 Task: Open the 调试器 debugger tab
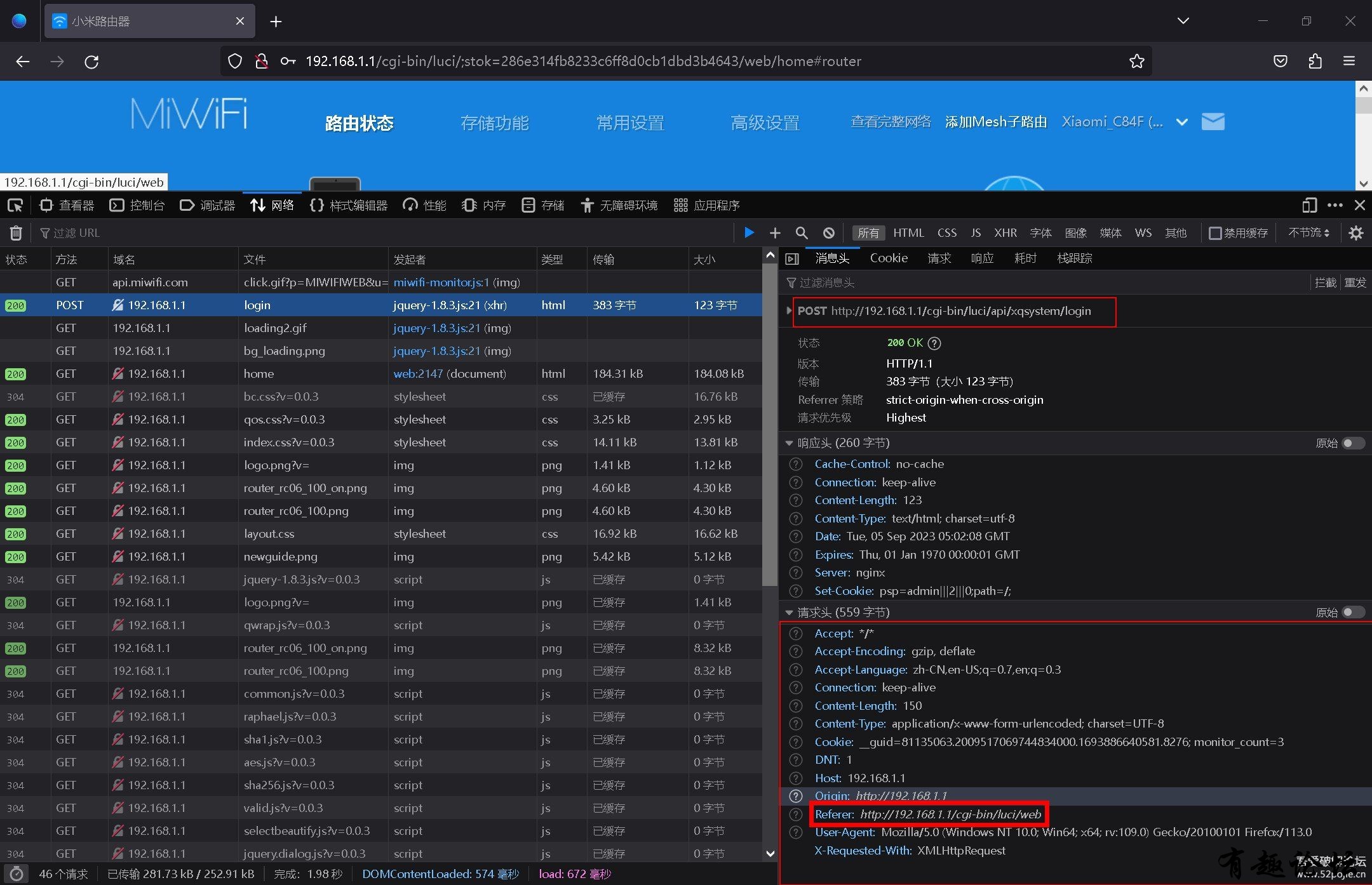tap(208, 205)
